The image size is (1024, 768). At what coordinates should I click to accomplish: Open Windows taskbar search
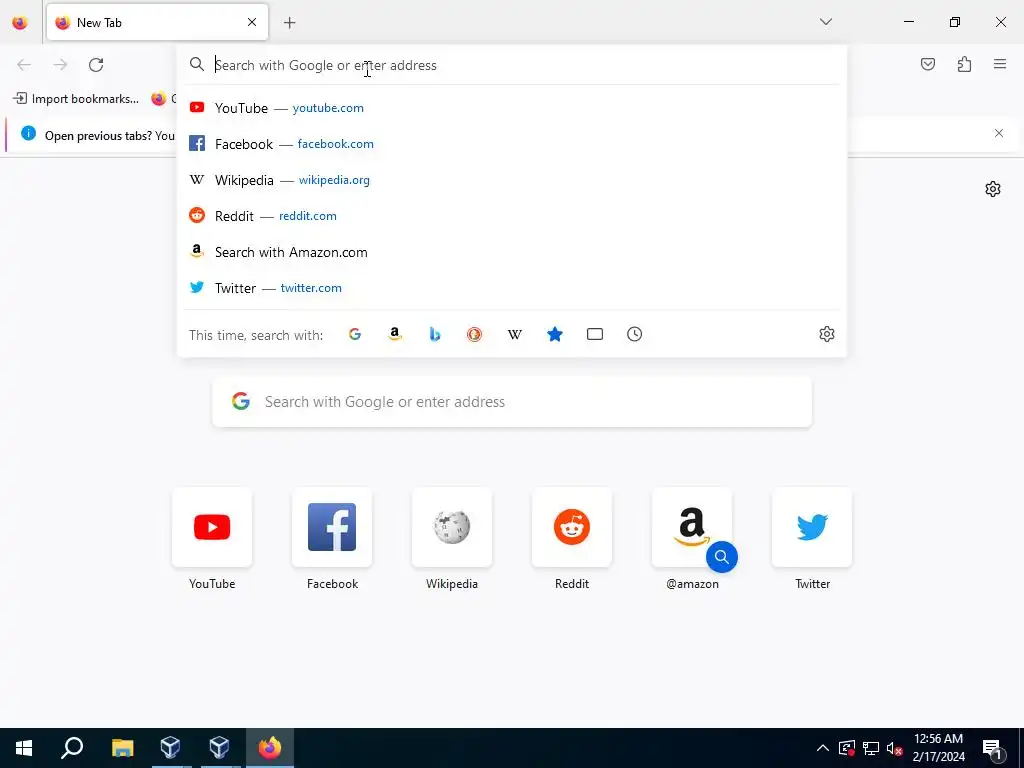(x=72, y=748)
